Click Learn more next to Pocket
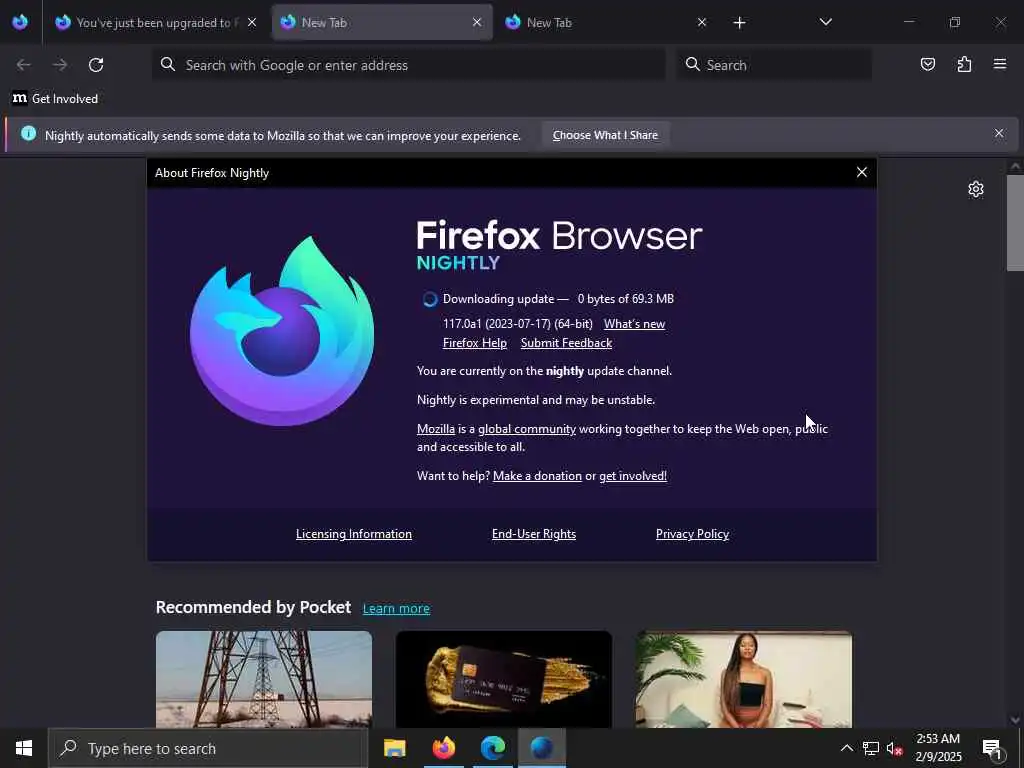This screenshot has width=1024, height=768. [x=396, y=609]
